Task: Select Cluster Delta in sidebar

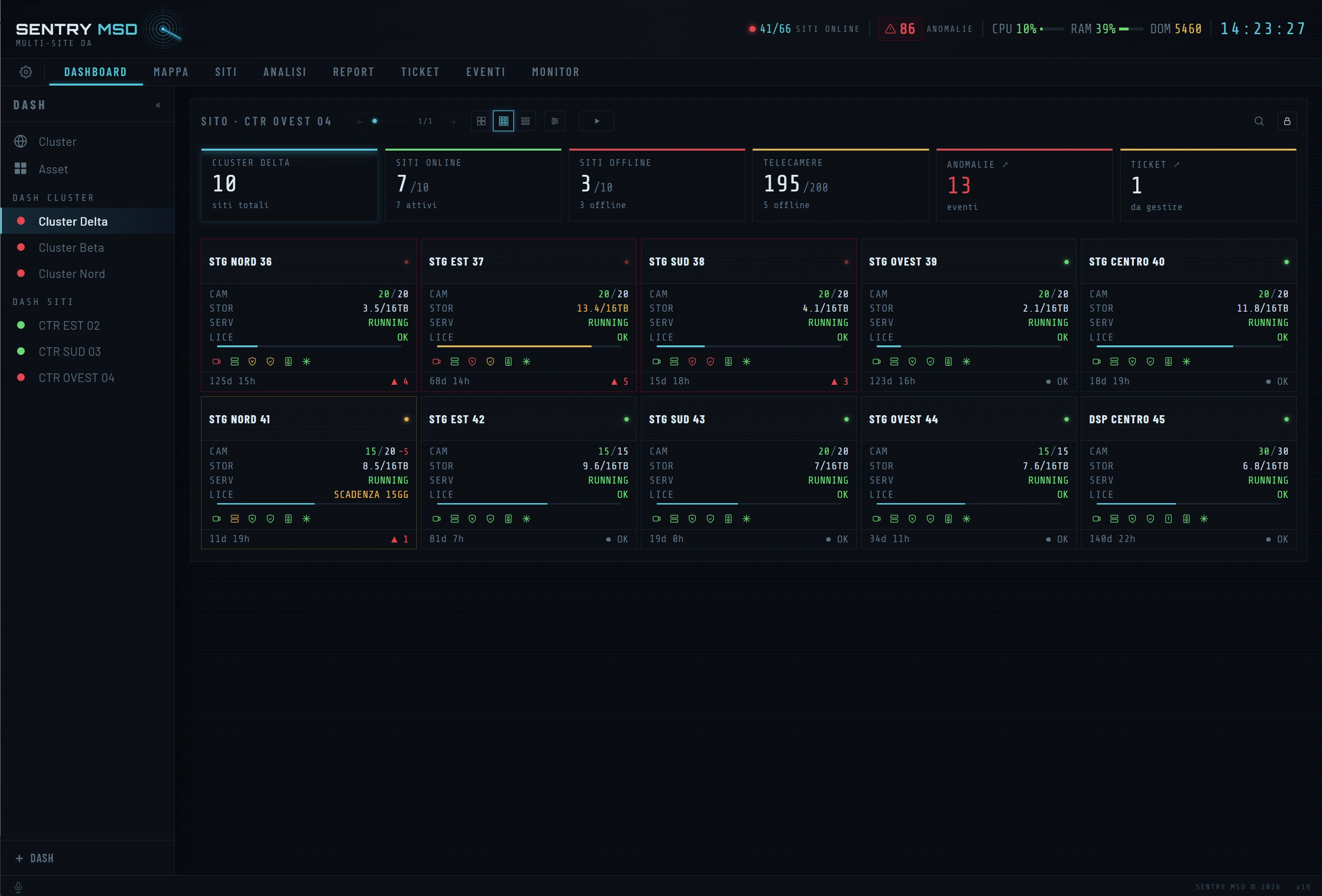Action: pos(87,221)
